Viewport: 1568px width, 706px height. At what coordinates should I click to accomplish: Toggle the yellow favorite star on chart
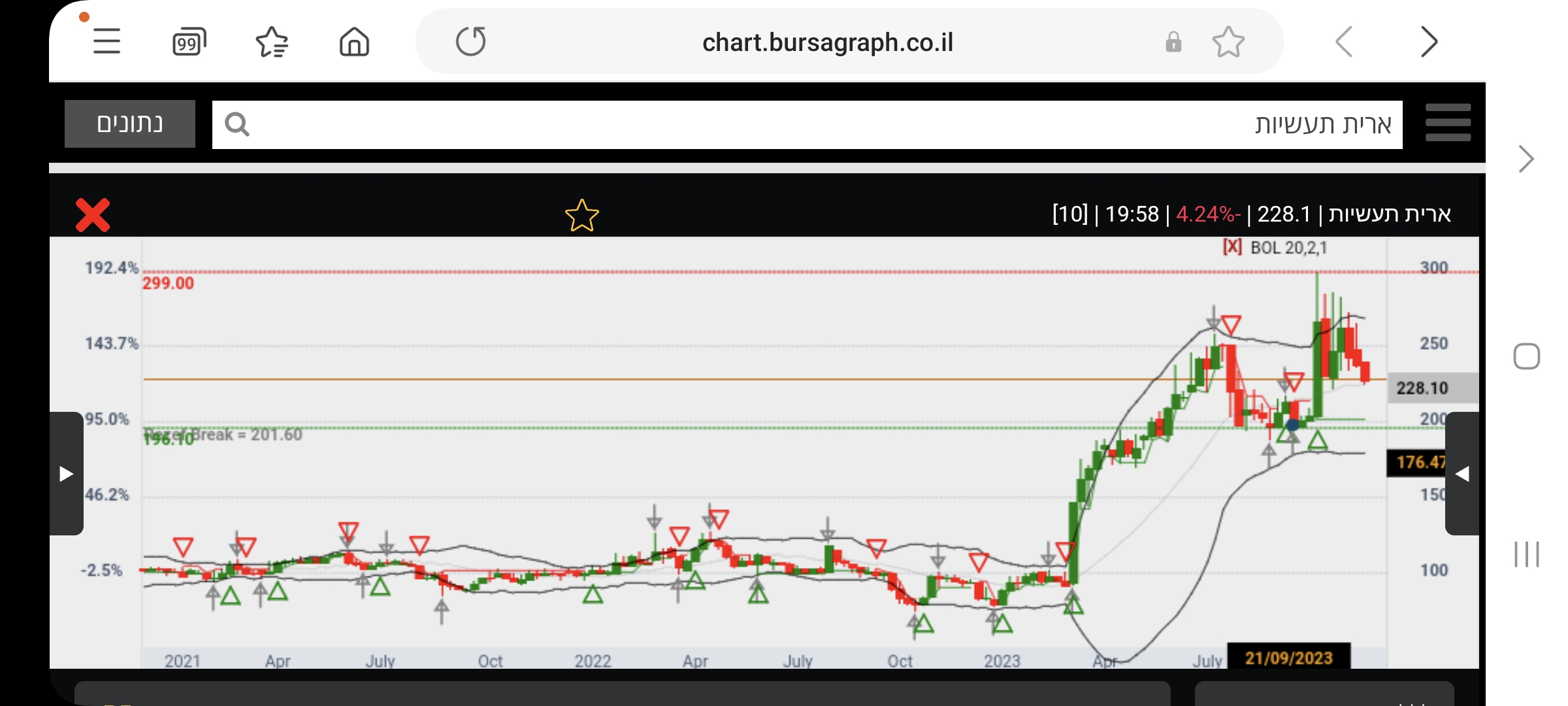click(581, 216)
